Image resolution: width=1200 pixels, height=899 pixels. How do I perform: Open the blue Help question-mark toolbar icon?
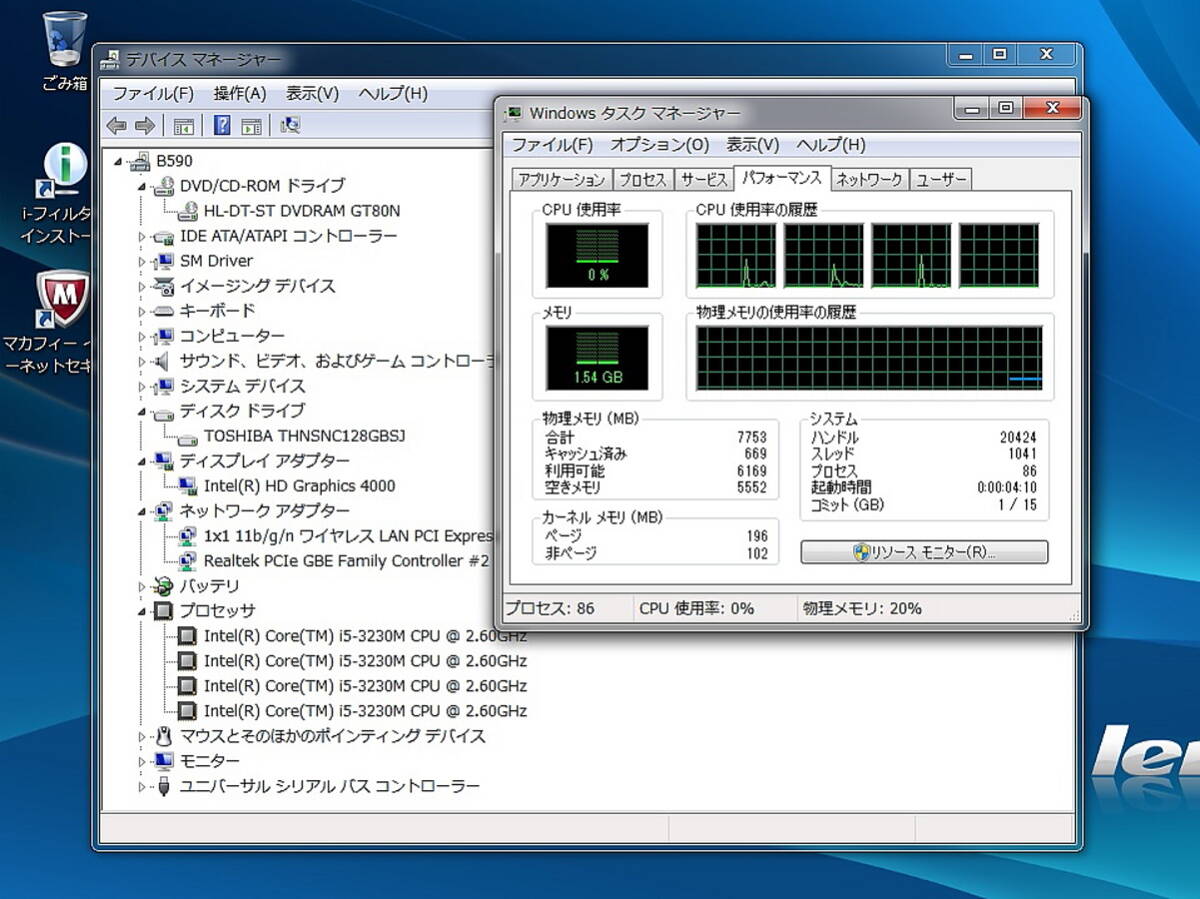pos(222,125)
